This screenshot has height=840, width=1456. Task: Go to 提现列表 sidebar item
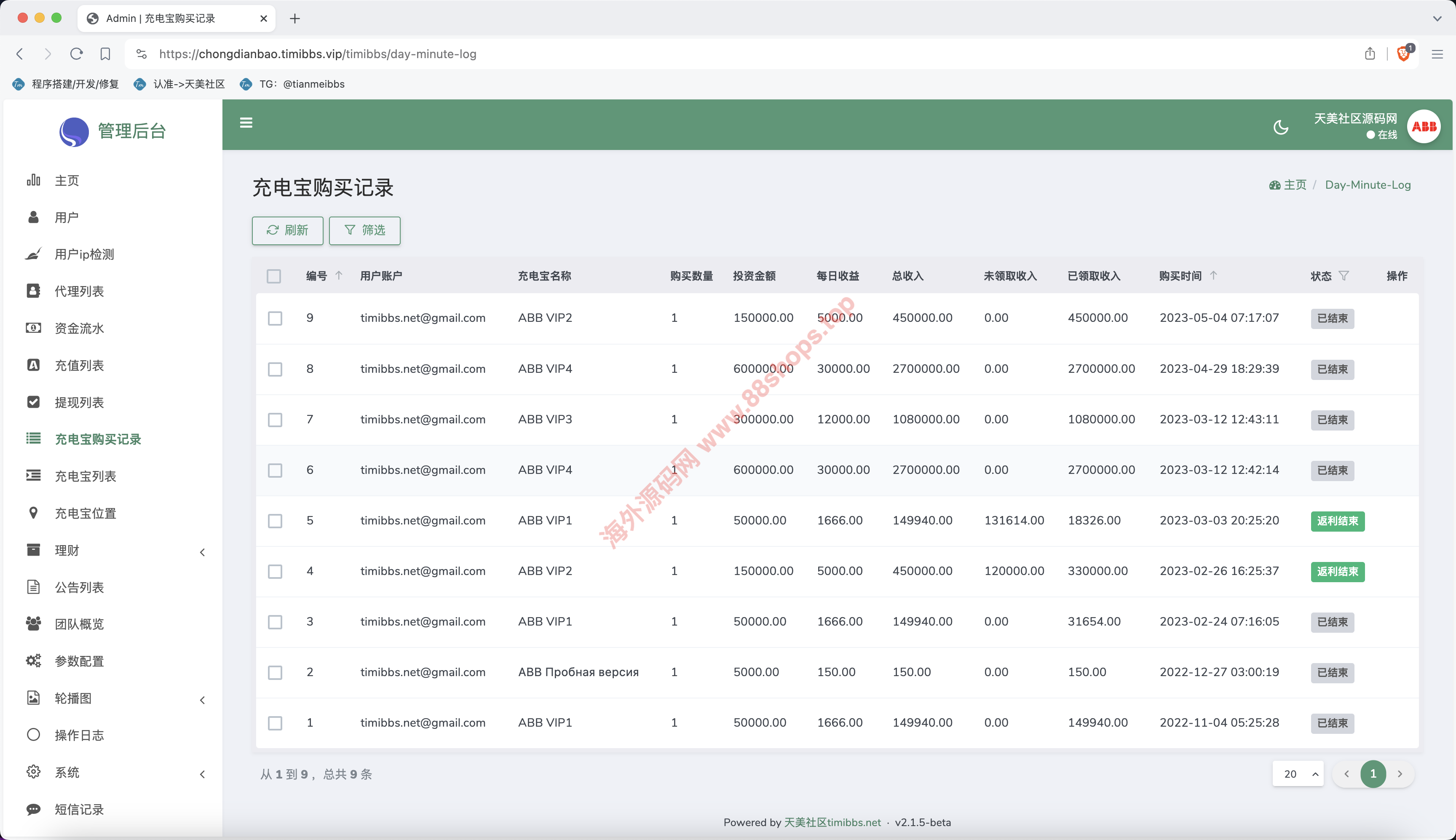(x=80, y=402)
